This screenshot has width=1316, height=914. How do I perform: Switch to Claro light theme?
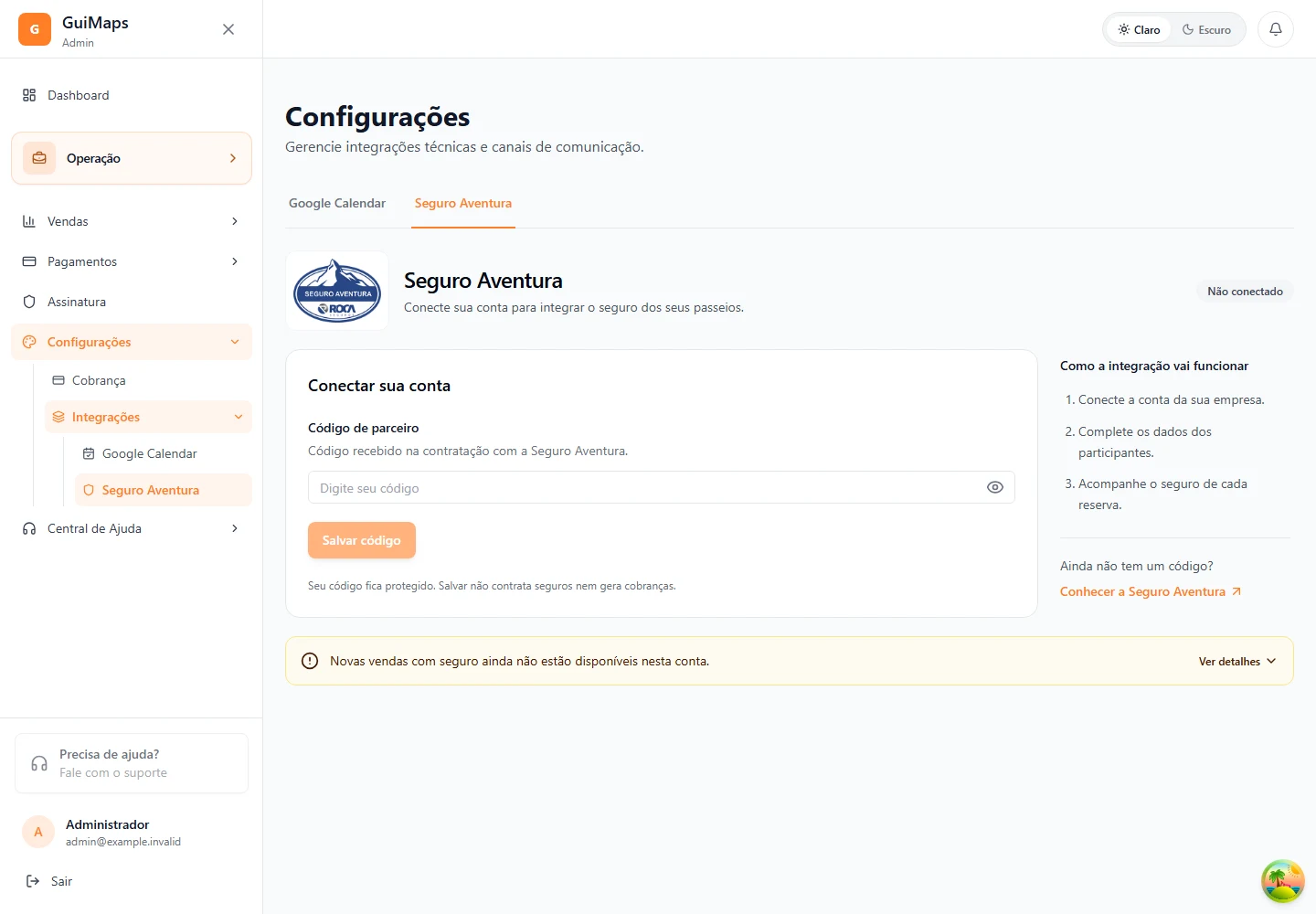(1139, 29)
